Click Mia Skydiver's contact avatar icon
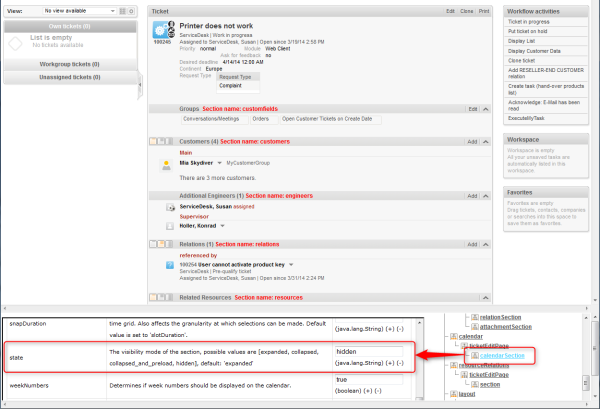Image resolution: width=600 pixels, height=409 pixels. [x=166, y=165]
